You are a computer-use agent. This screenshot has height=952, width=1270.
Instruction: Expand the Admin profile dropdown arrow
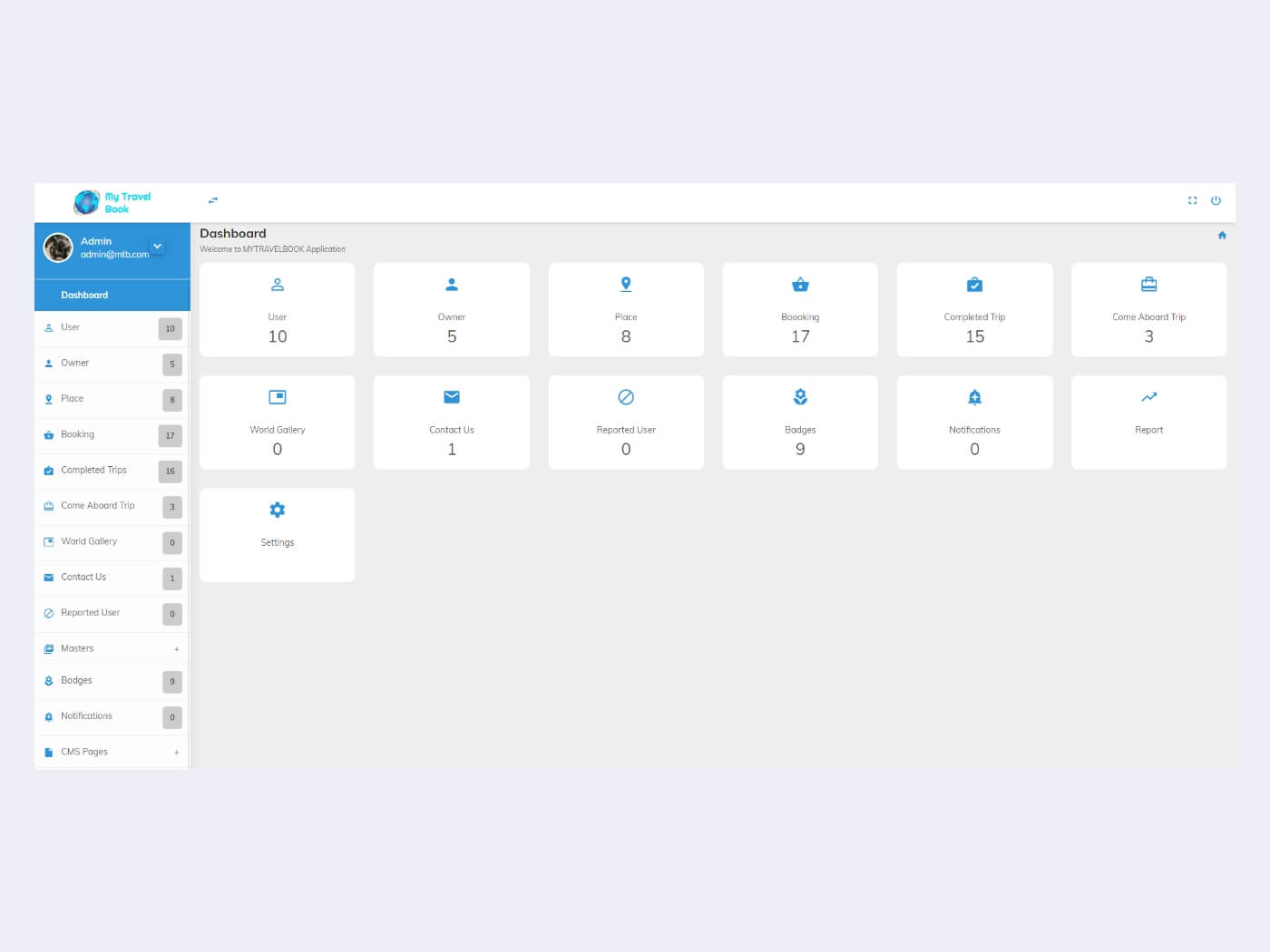(158, 246)
